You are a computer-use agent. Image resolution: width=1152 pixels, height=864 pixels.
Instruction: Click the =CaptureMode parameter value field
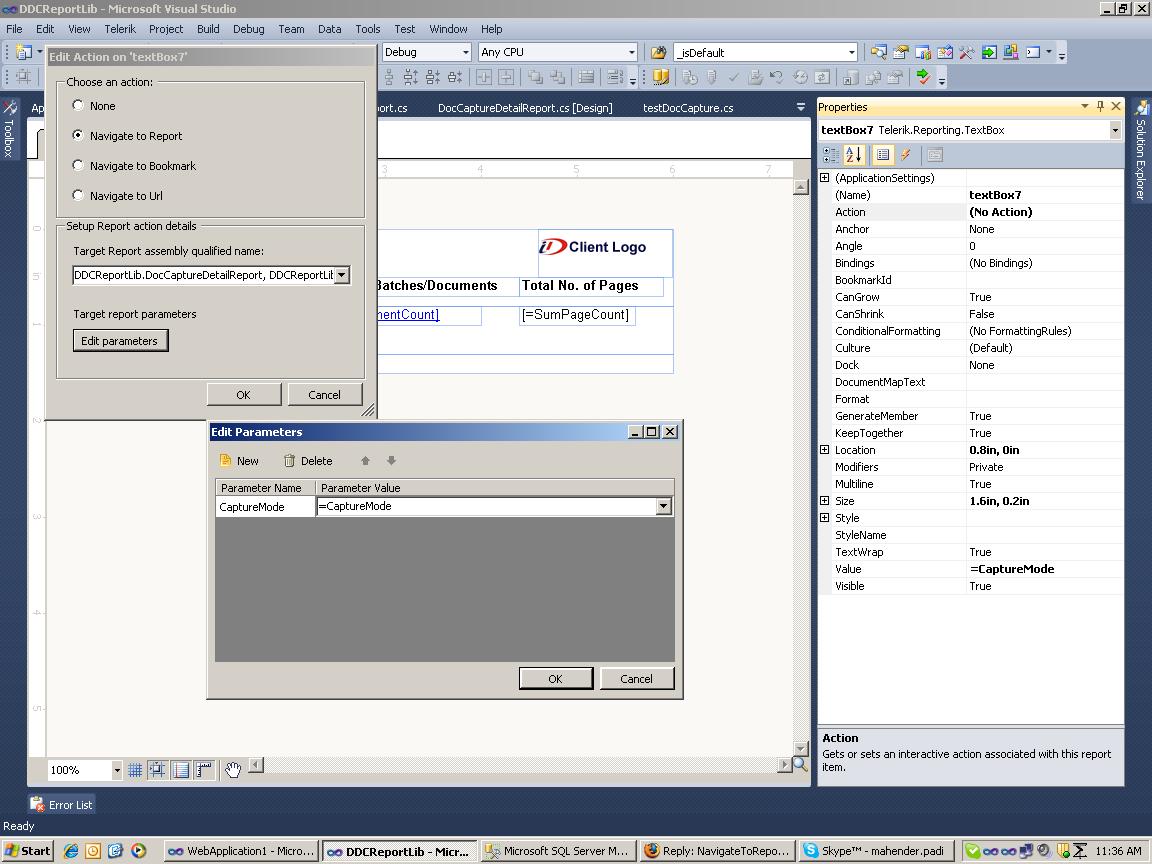tap(486, 506)
